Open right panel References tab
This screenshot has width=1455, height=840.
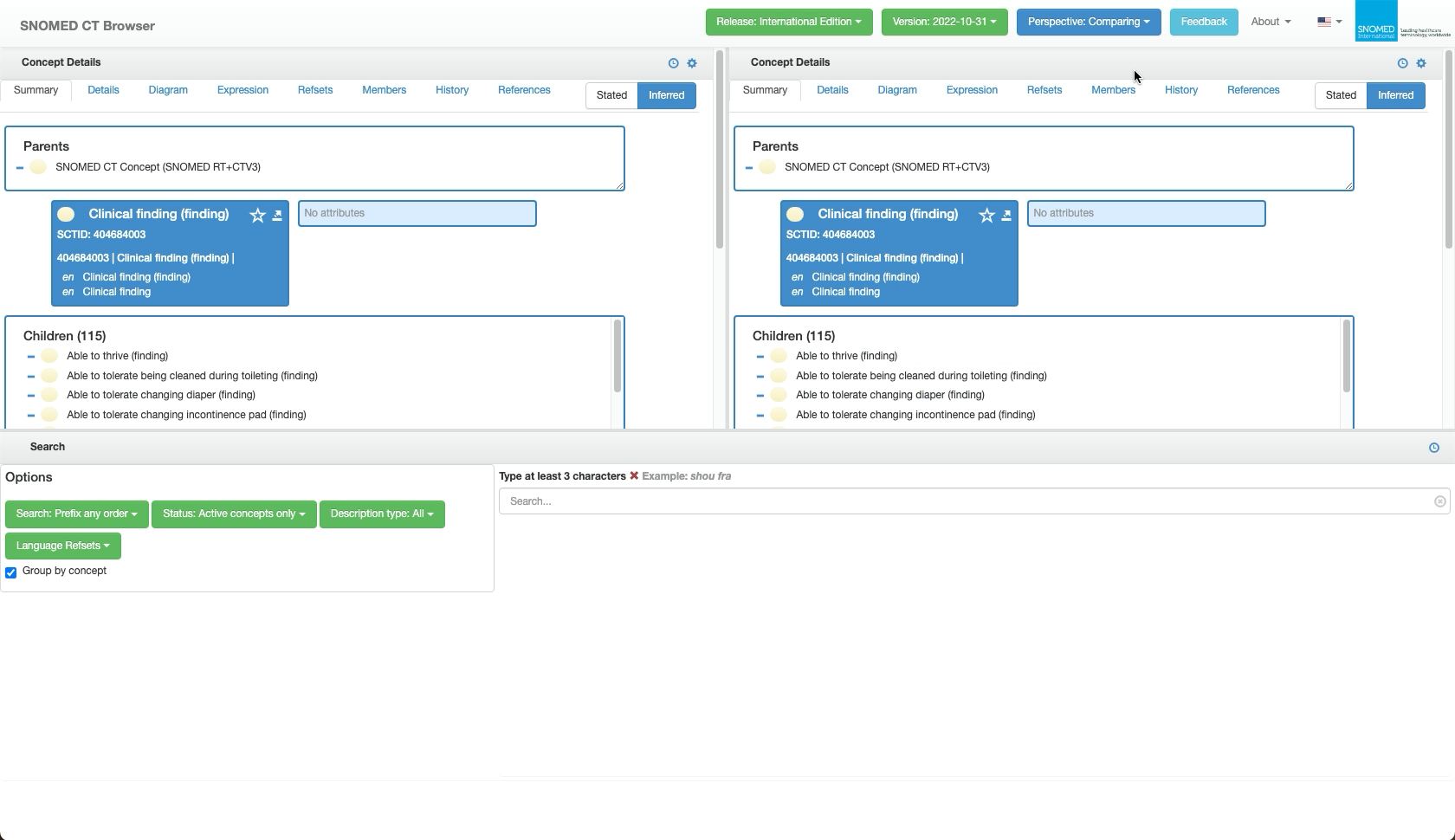pos(1253,90)
